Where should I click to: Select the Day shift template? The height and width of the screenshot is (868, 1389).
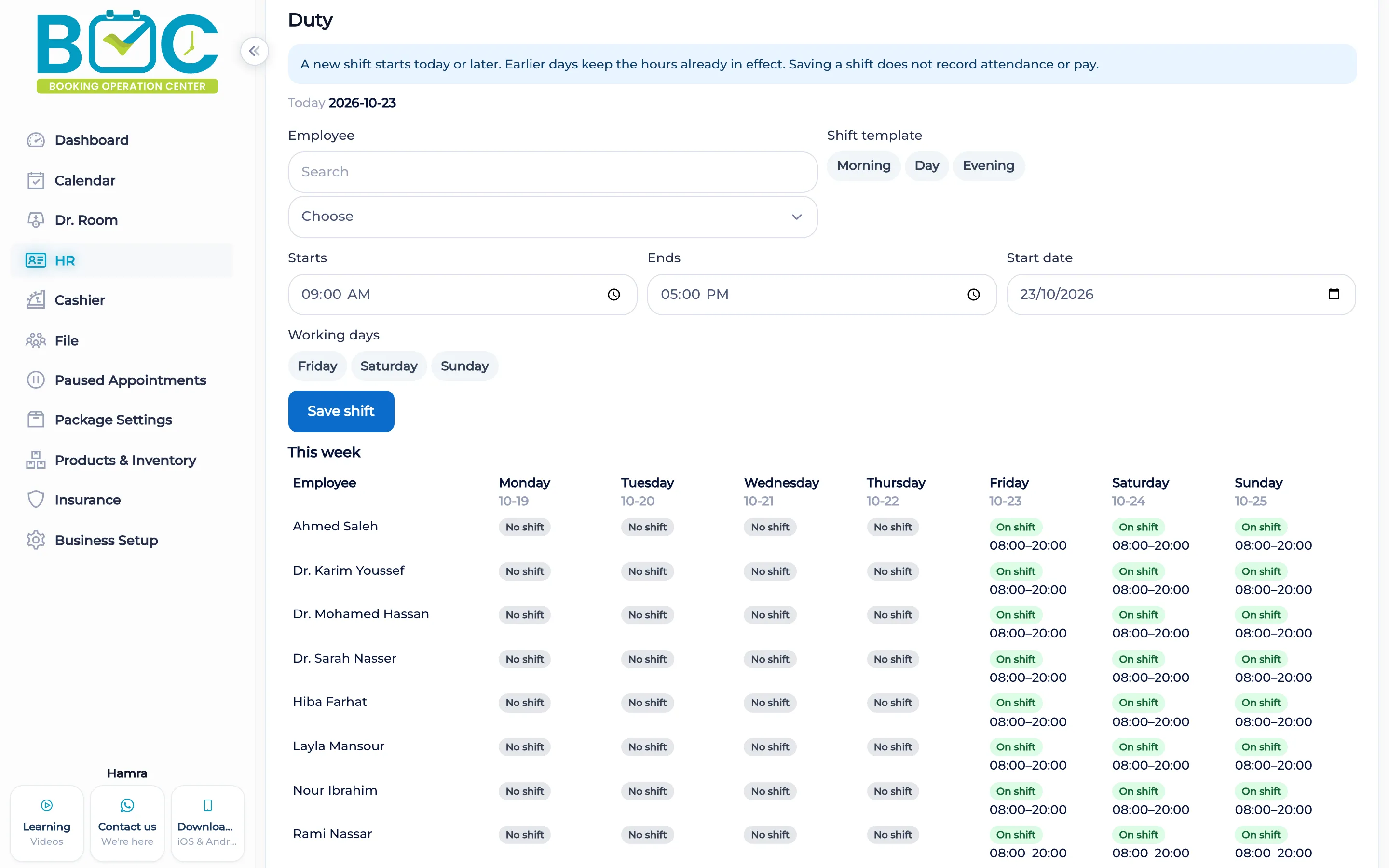click(x=926, y=166)
